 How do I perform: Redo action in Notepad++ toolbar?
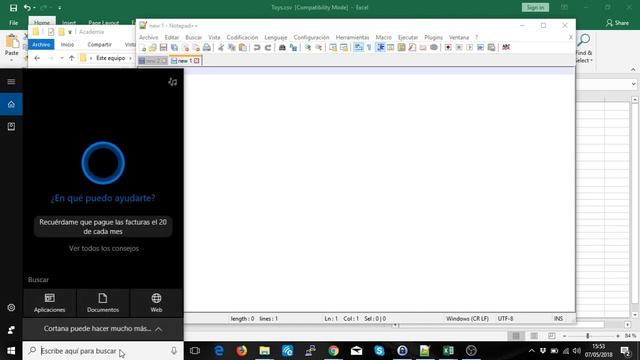click(x=268, y=47)
